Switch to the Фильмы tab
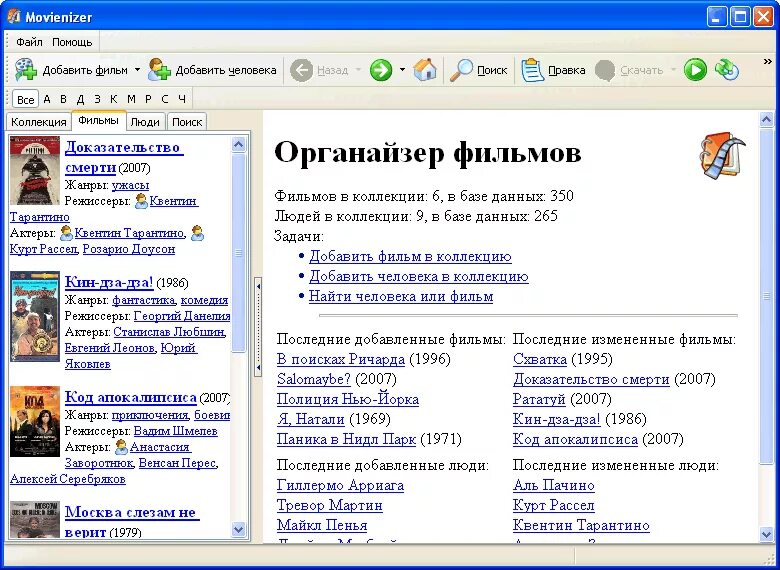The image size is (780, 570). [98, 120]
